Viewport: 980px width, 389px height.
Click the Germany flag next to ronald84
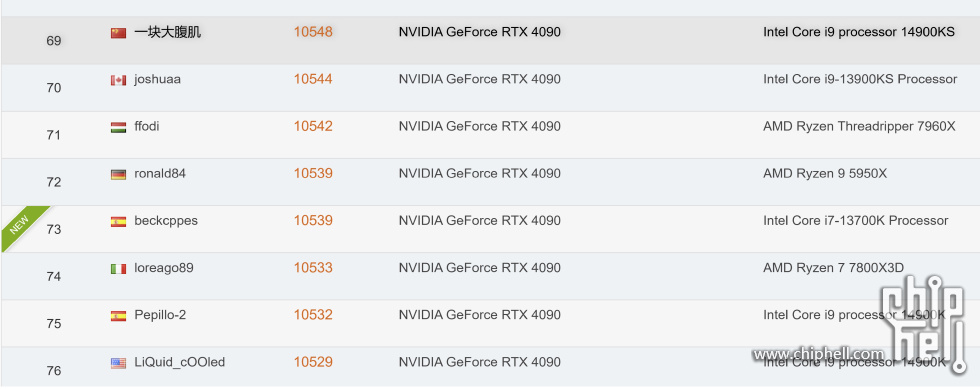click(118, 174)
